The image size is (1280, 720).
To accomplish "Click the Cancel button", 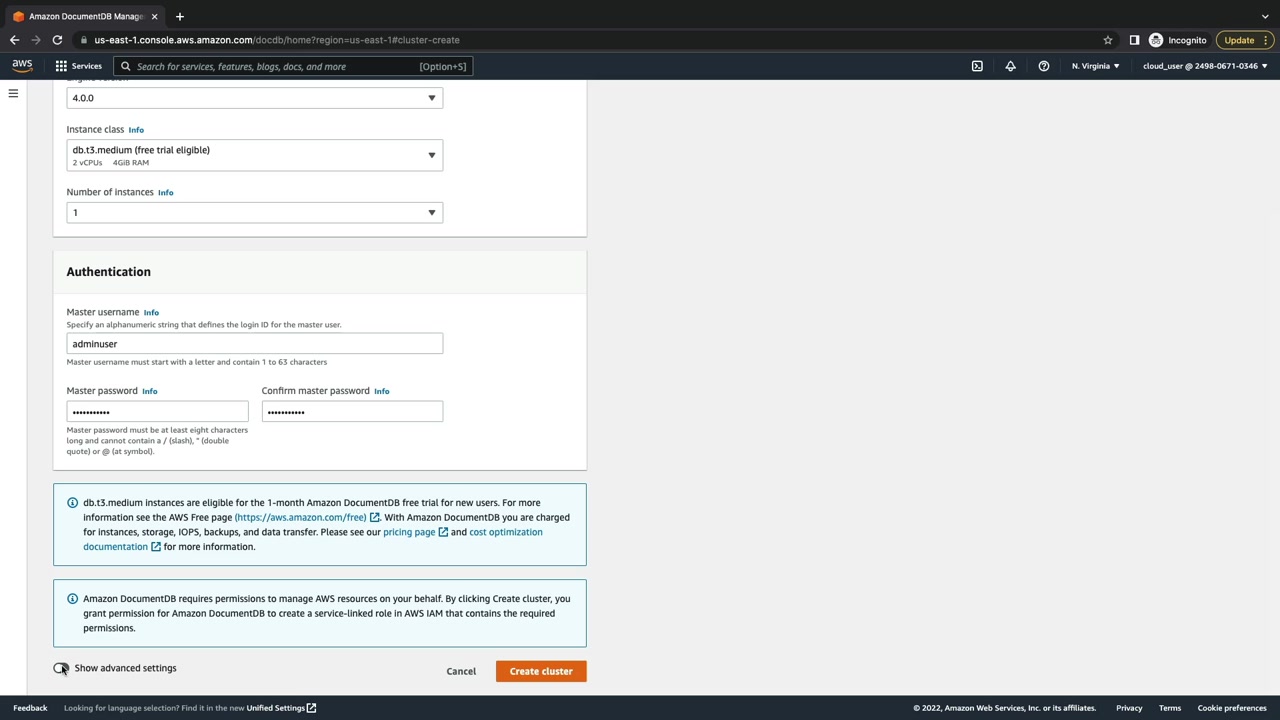I will coord(461,671).
